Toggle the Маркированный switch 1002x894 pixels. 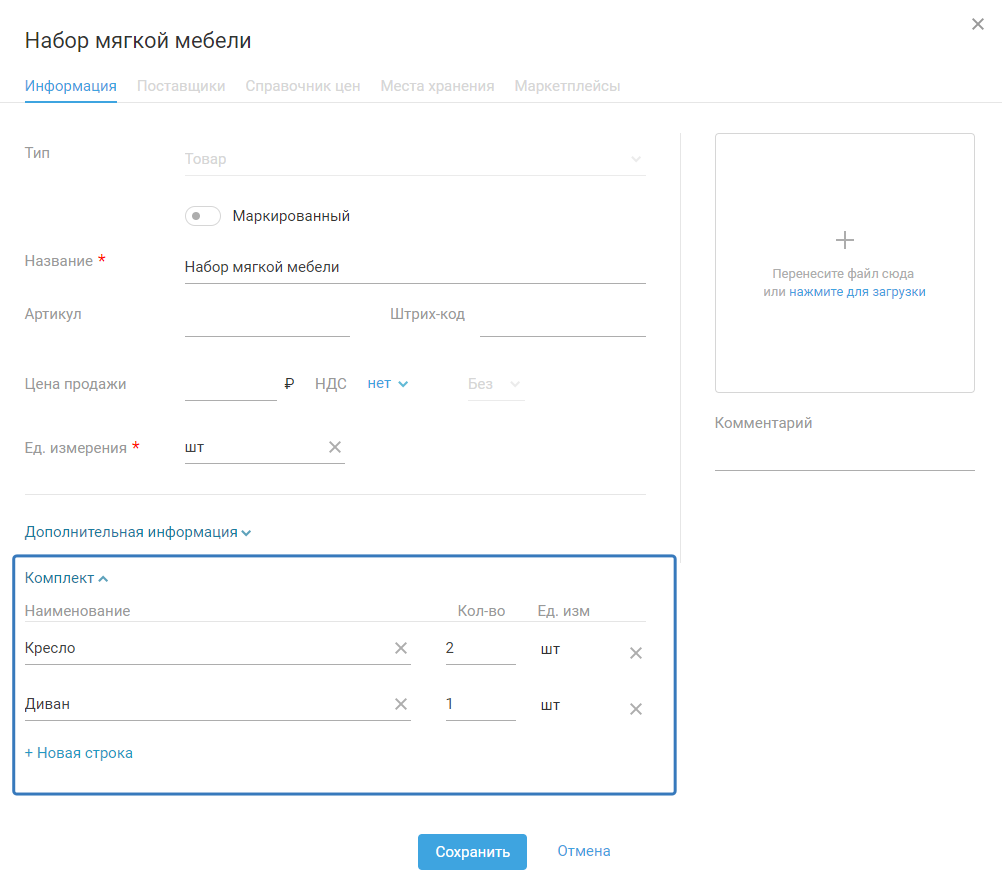pyautogui.click(x=203, y=216)
